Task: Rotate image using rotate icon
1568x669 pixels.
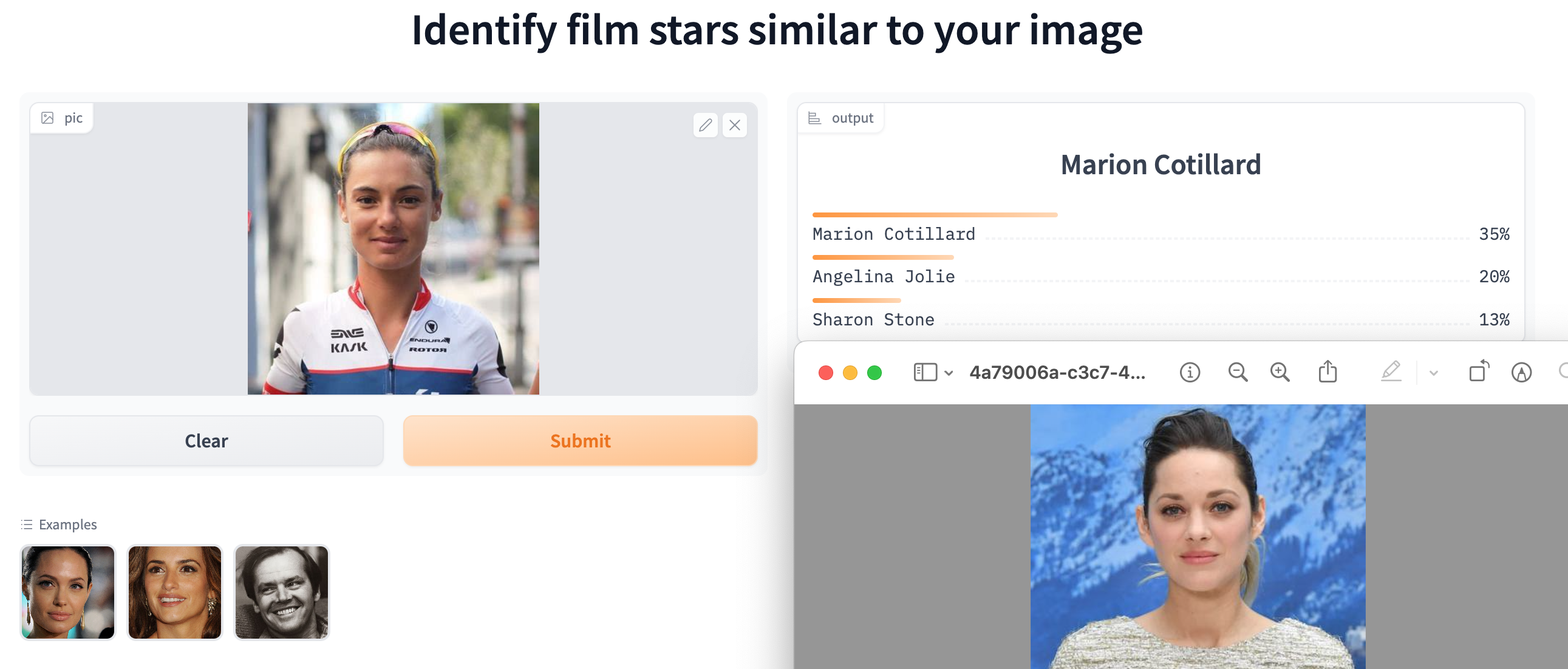Action: tap(1479, 372)
